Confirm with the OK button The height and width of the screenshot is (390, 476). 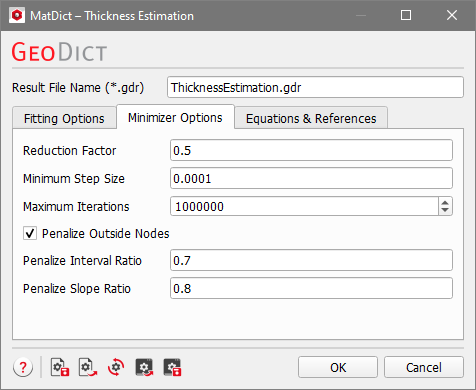(x=338, y=367)
